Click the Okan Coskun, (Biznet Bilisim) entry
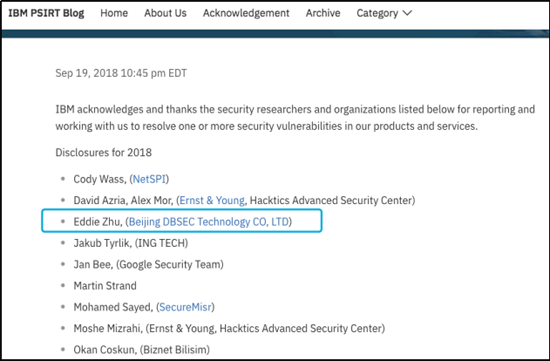The image size is (550, 361). 142,350
